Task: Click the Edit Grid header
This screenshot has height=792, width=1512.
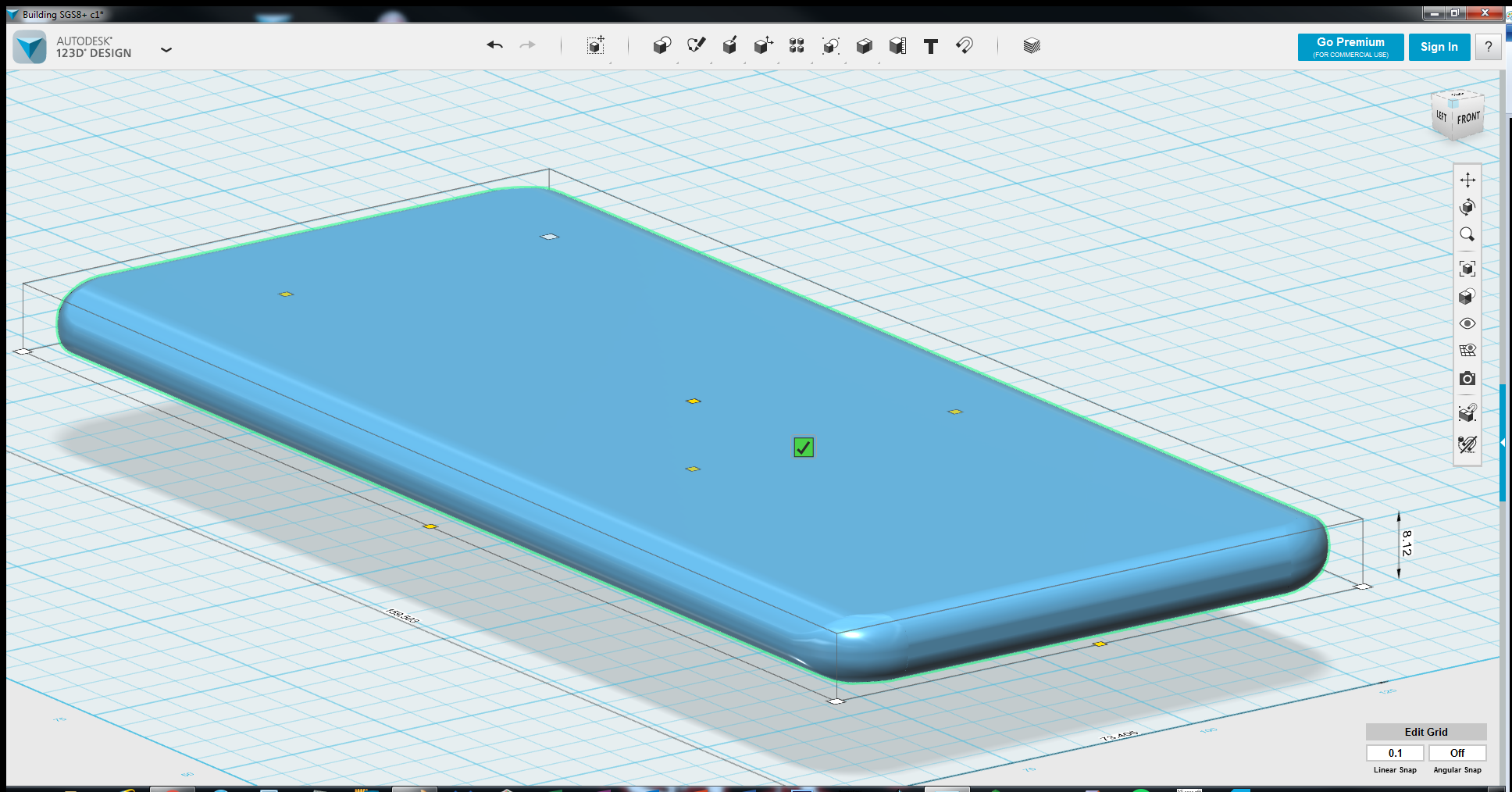Action: [x=1426, y=732]
